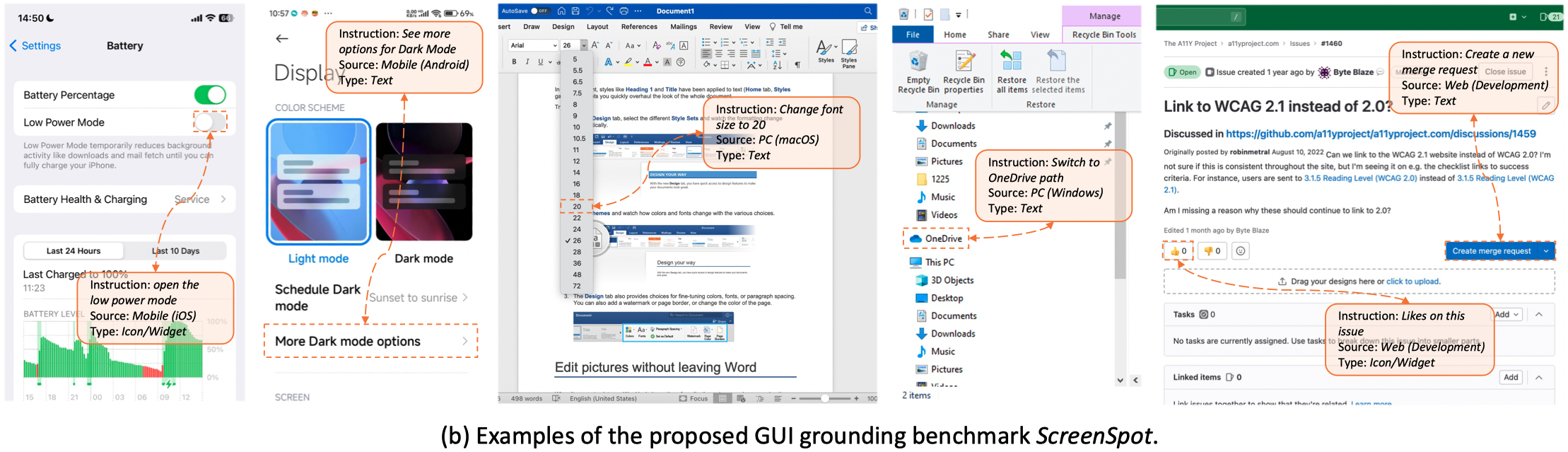Open the Change Case Aa dropdown
The height and width of the screenshot is (452, 1568).
[631, 45]
